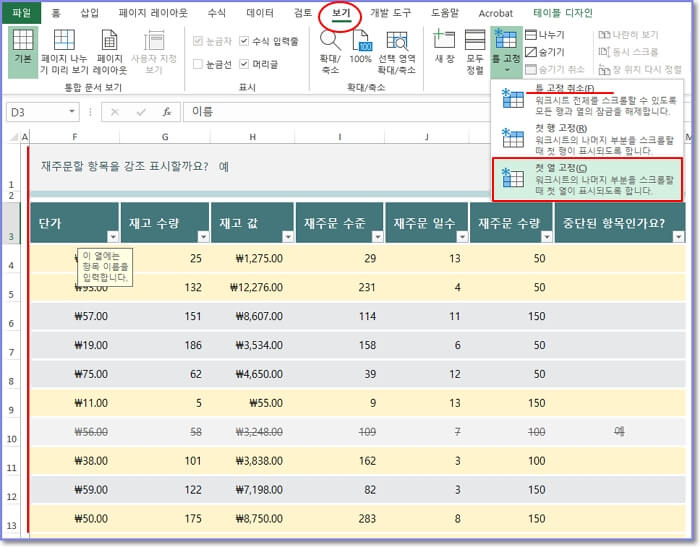Viewport: 700px width, 547px height.
Task: Open the 재주문 일수 filter dropdown
Action: [x=462, y=237]
